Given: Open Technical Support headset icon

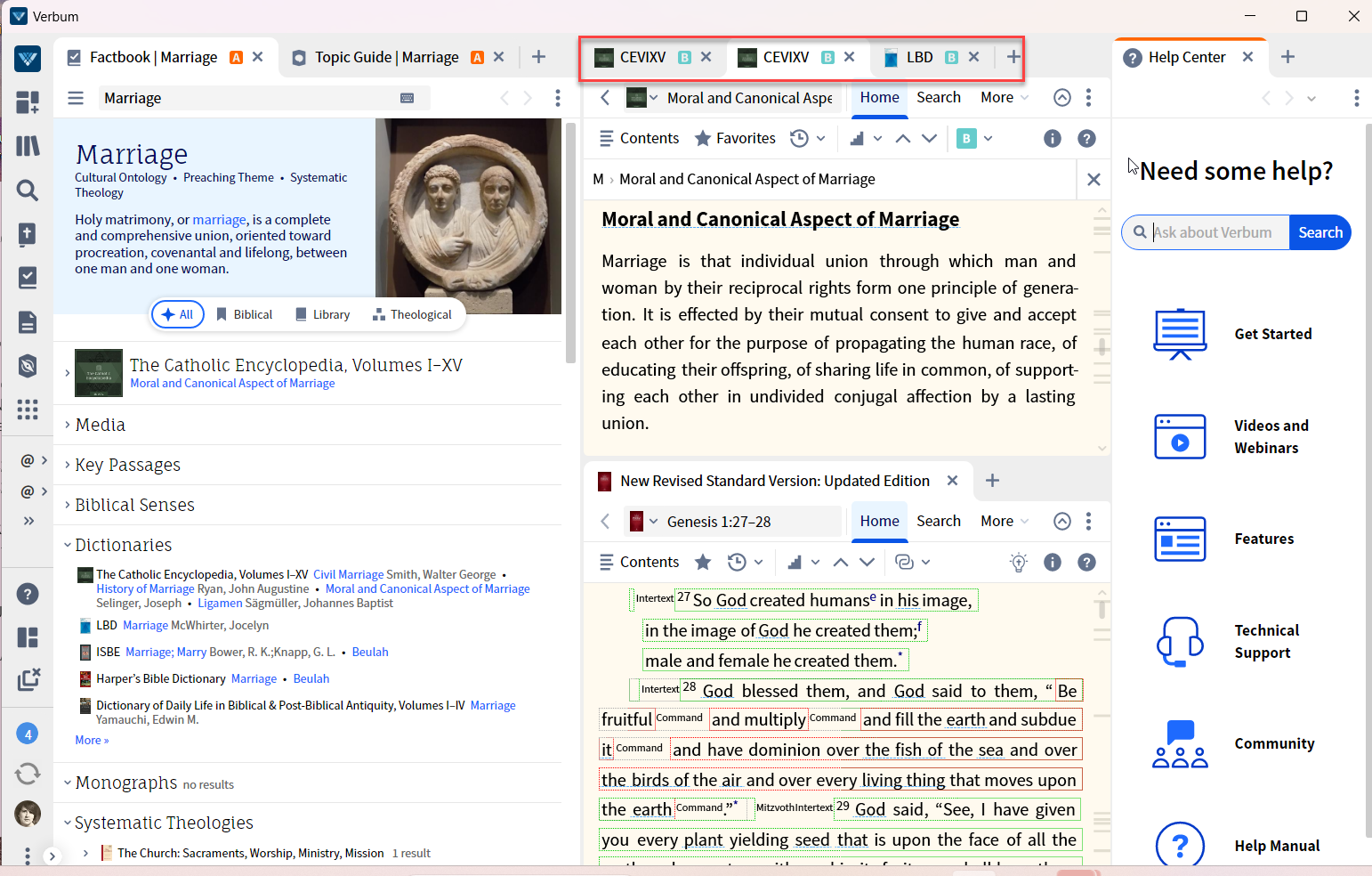Looking at the screenshot, I should (x=1180, y=641).
